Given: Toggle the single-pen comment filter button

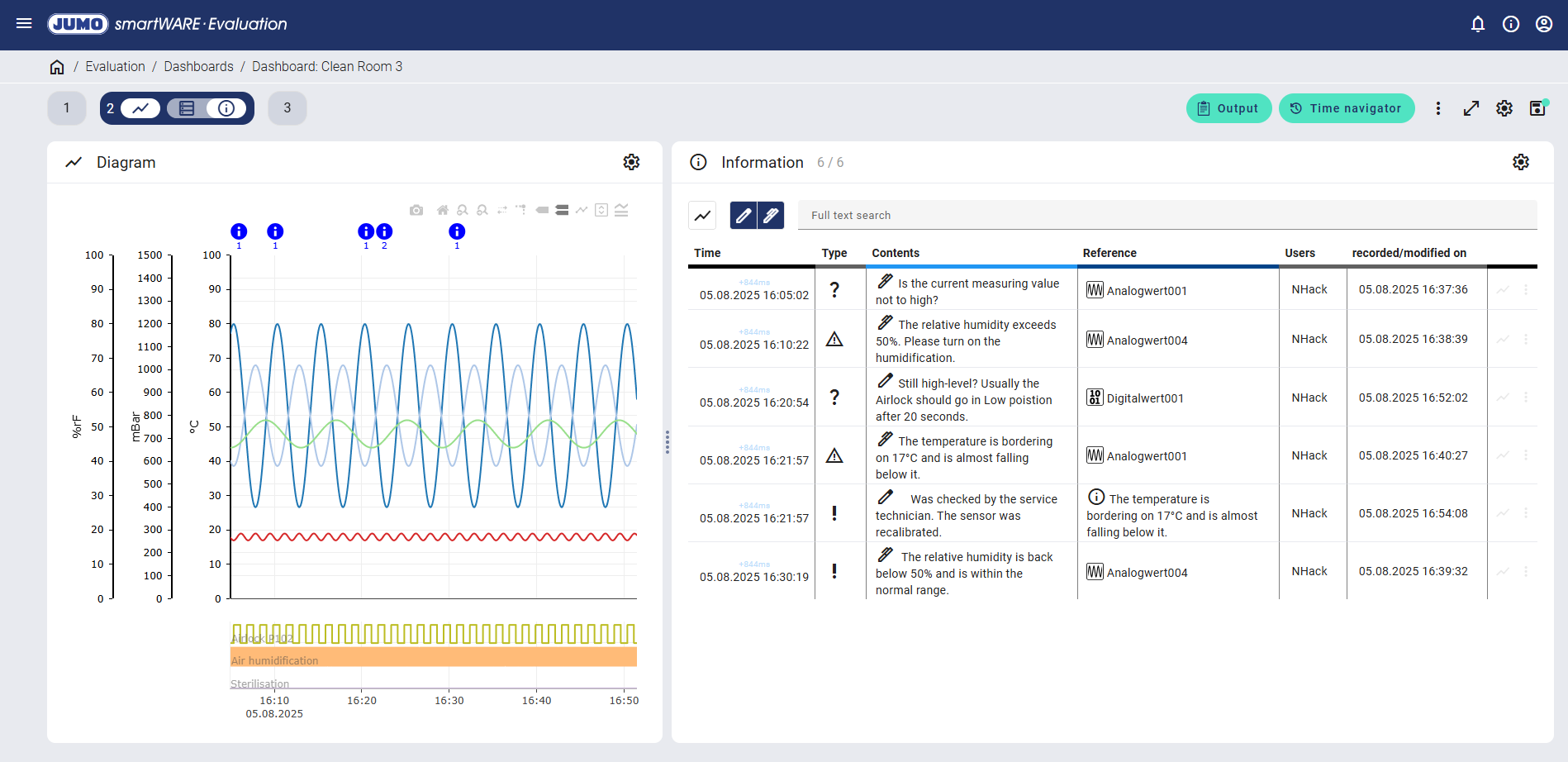Looking at the screenshot, I should click(x=744, y=216).
